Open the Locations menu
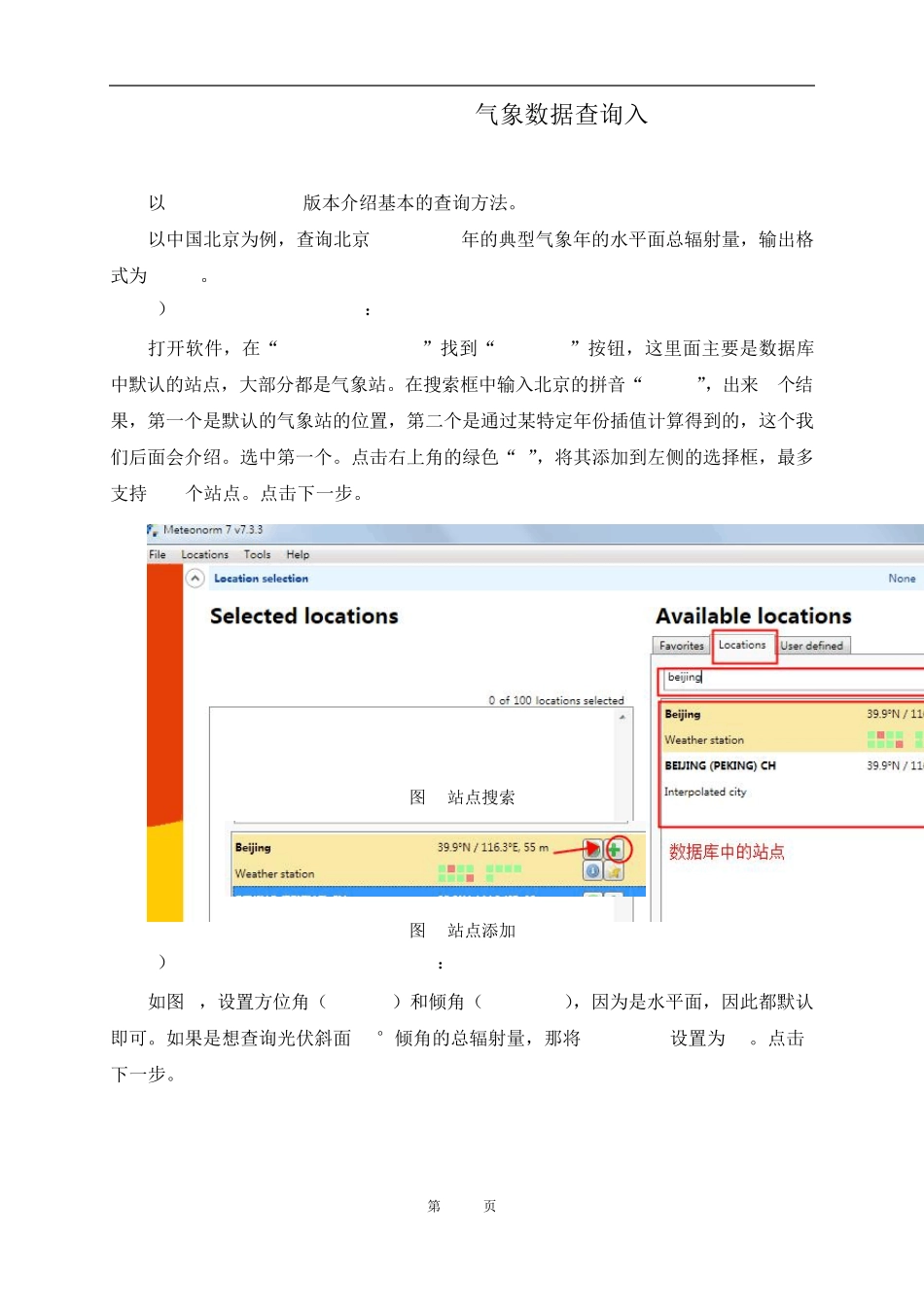 (204, 554)
